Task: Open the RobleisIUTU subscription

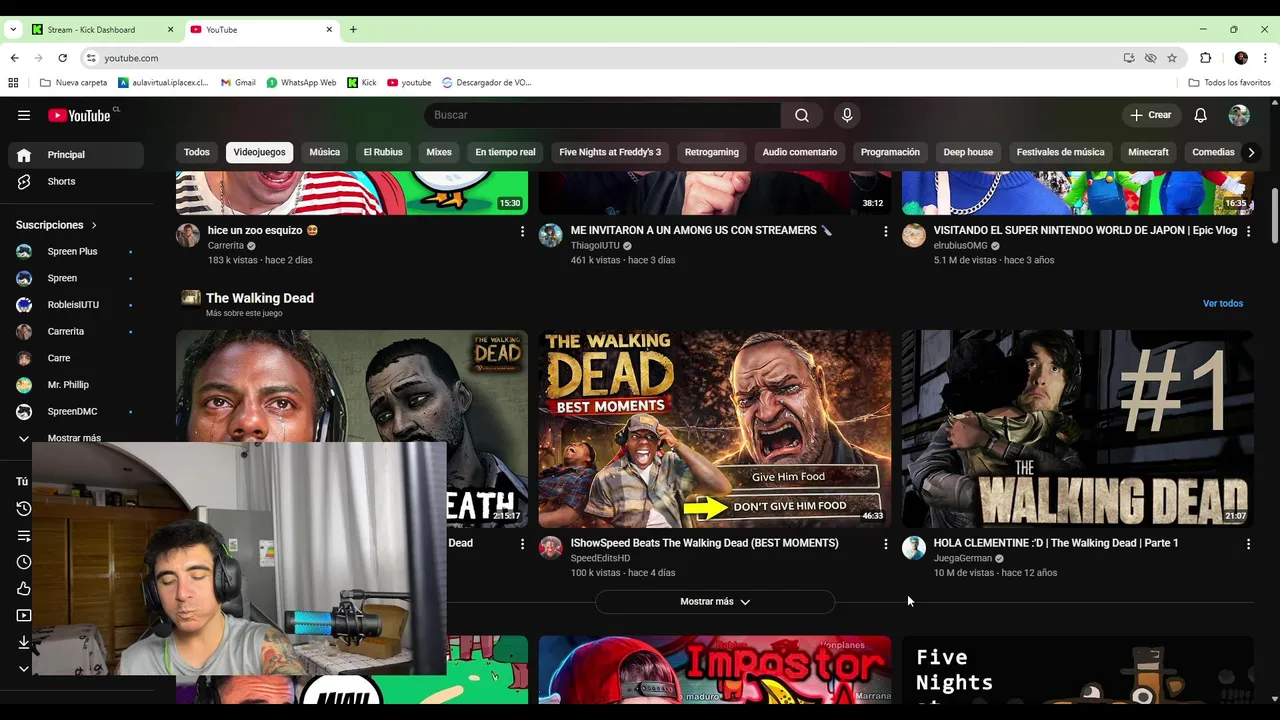Action: [x=76, y=305]
